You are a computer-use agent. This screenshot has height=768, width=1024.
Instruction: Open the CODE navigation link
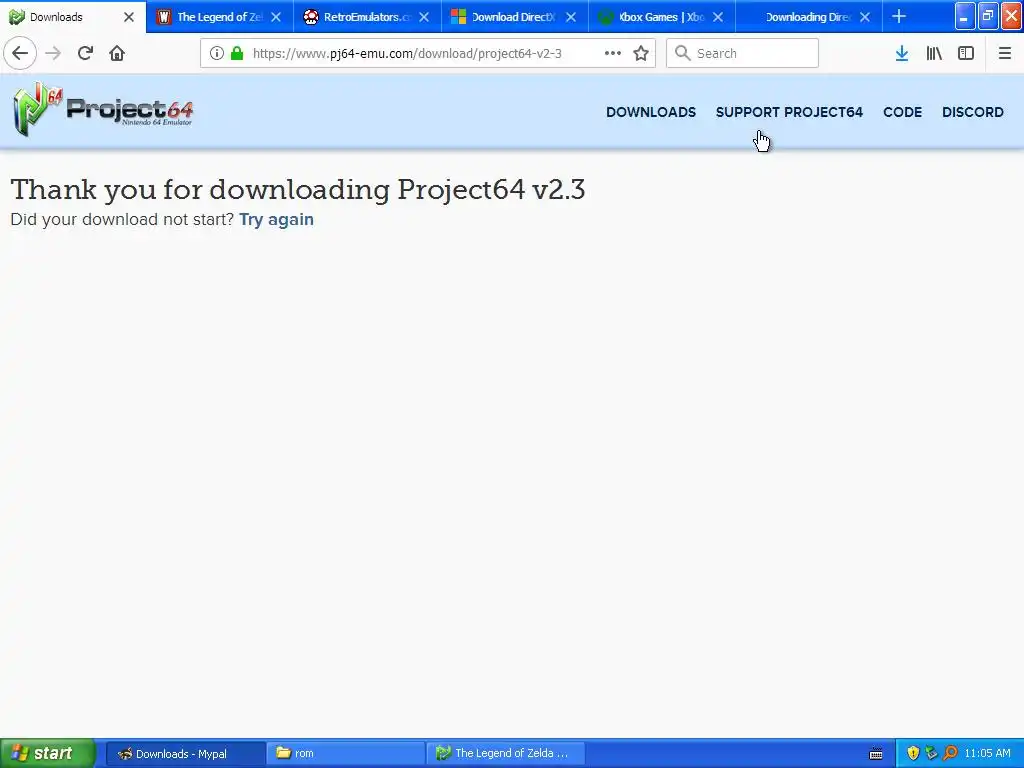click(x=902, y=112)
